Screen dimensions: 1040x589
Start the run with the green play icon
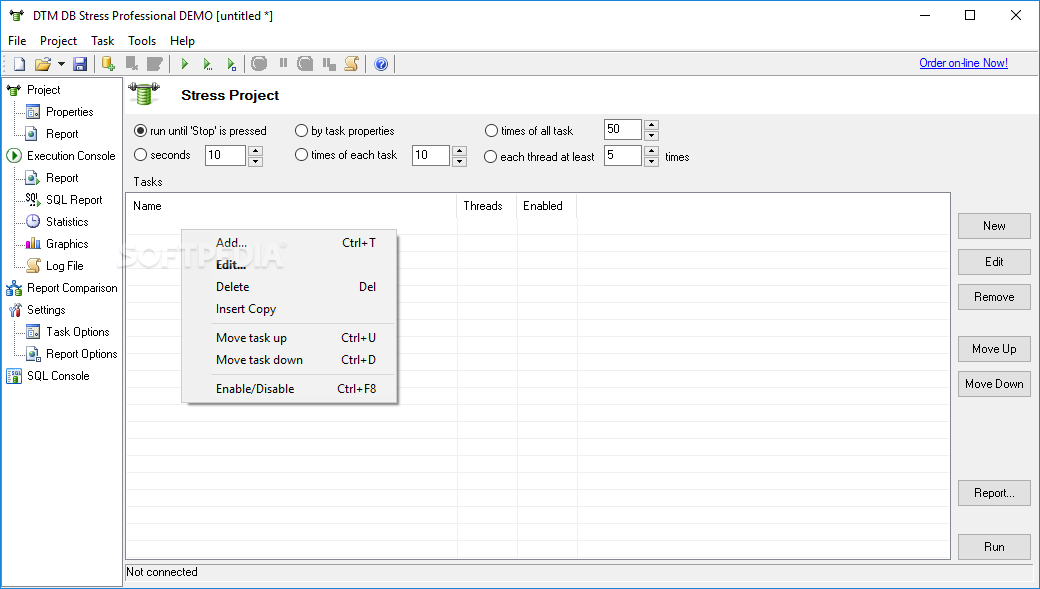tap(185, 64)
